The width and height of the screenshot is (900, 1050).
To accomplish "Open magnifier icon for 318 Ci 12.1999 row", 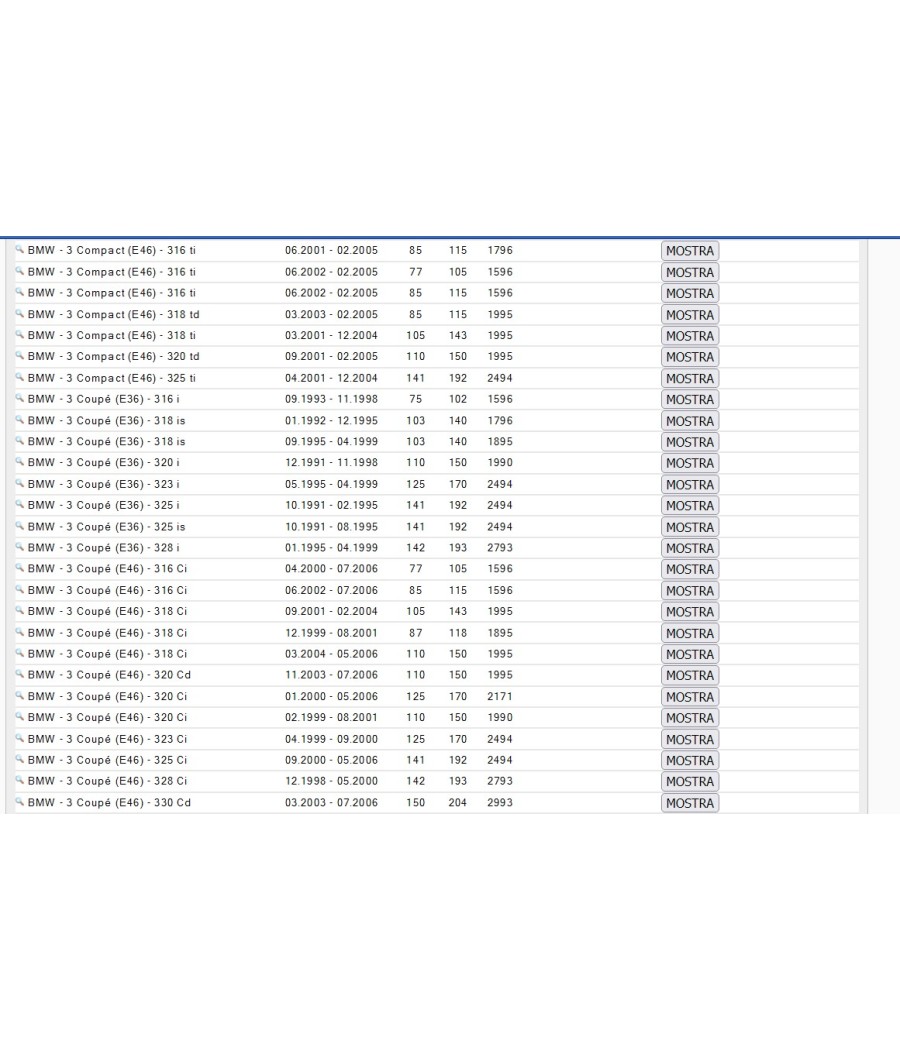I will pos(19,632).
